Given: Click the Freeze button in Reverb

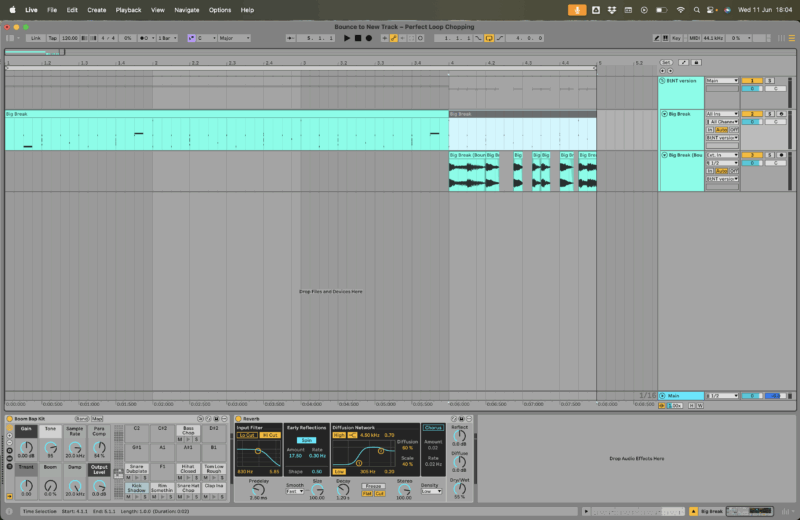Looking at the screenshot, I should point(373,486).
